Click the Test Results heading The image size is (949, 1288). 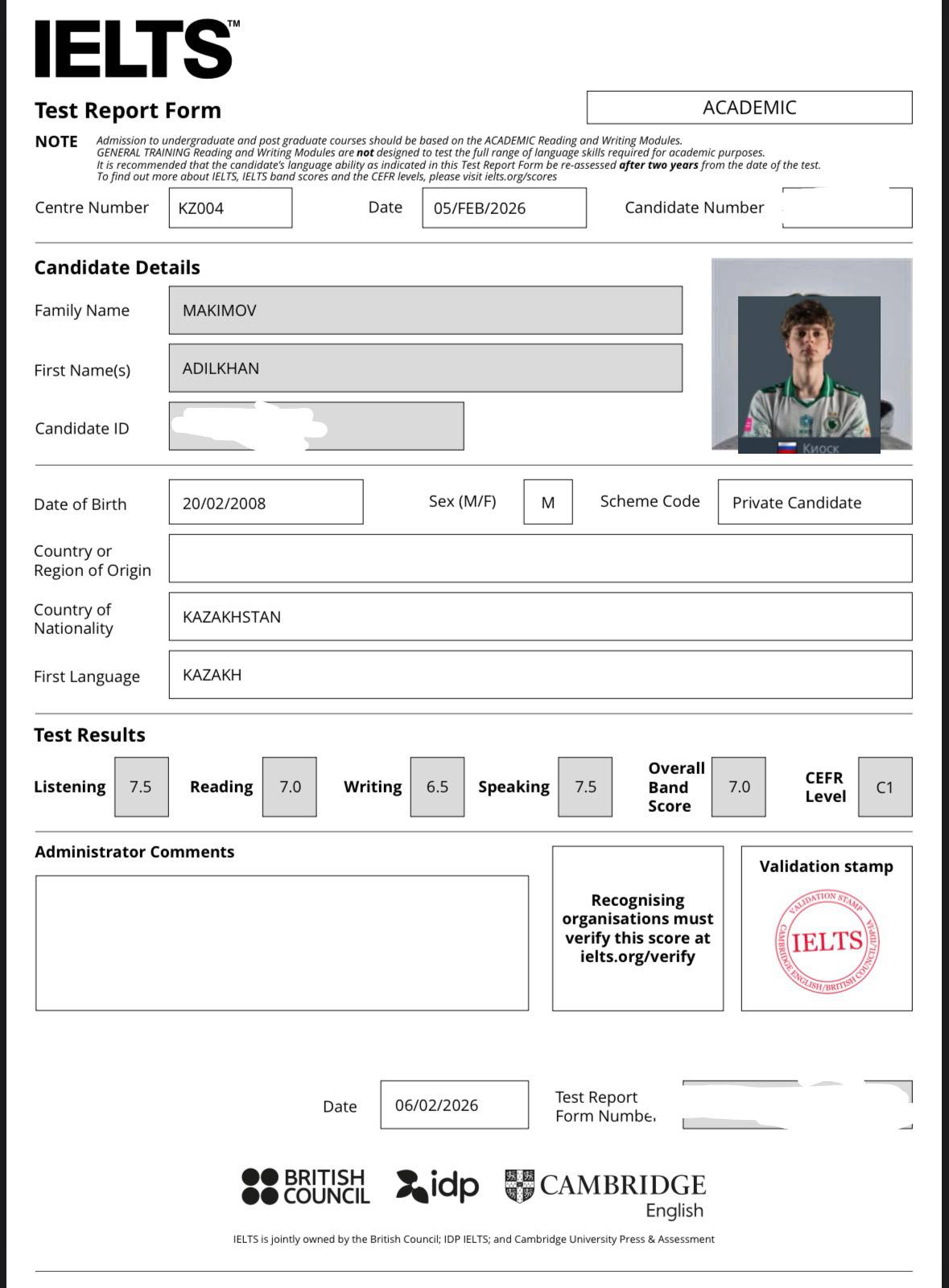pyautogui.click(x=90, y=735)
